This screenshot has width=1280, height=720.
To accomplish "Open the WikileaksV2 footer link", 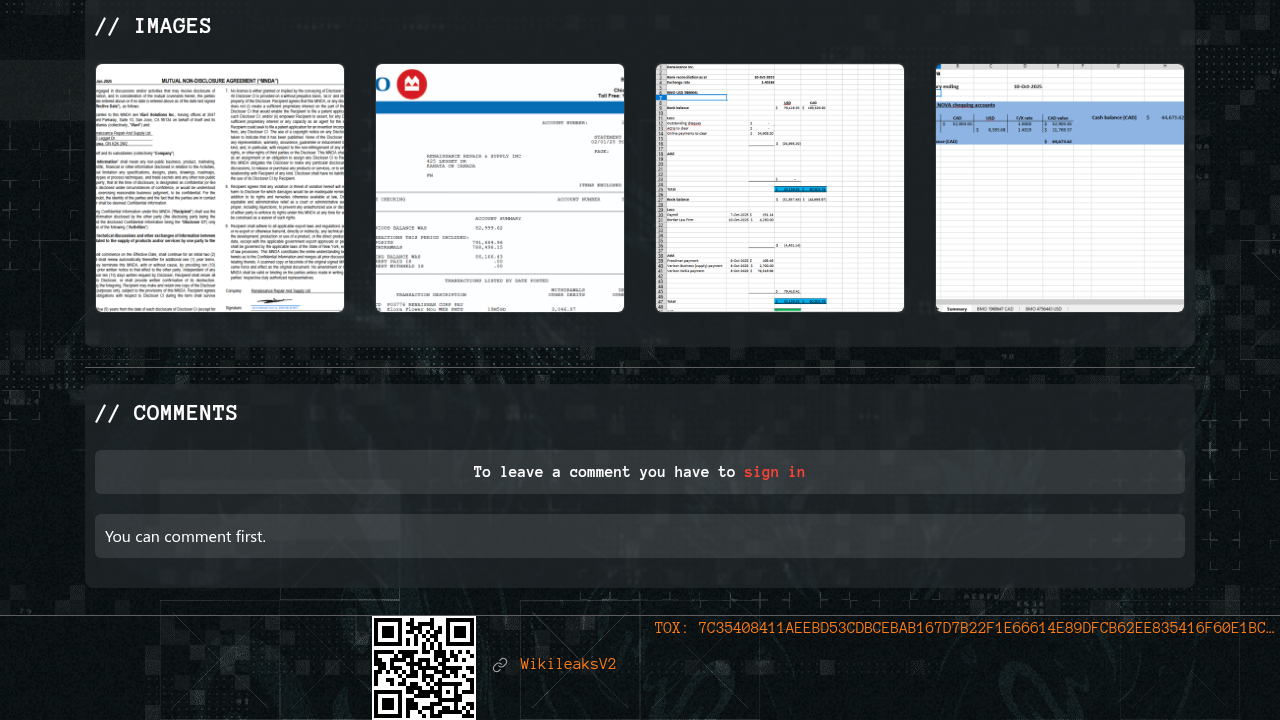I will 568,665.
